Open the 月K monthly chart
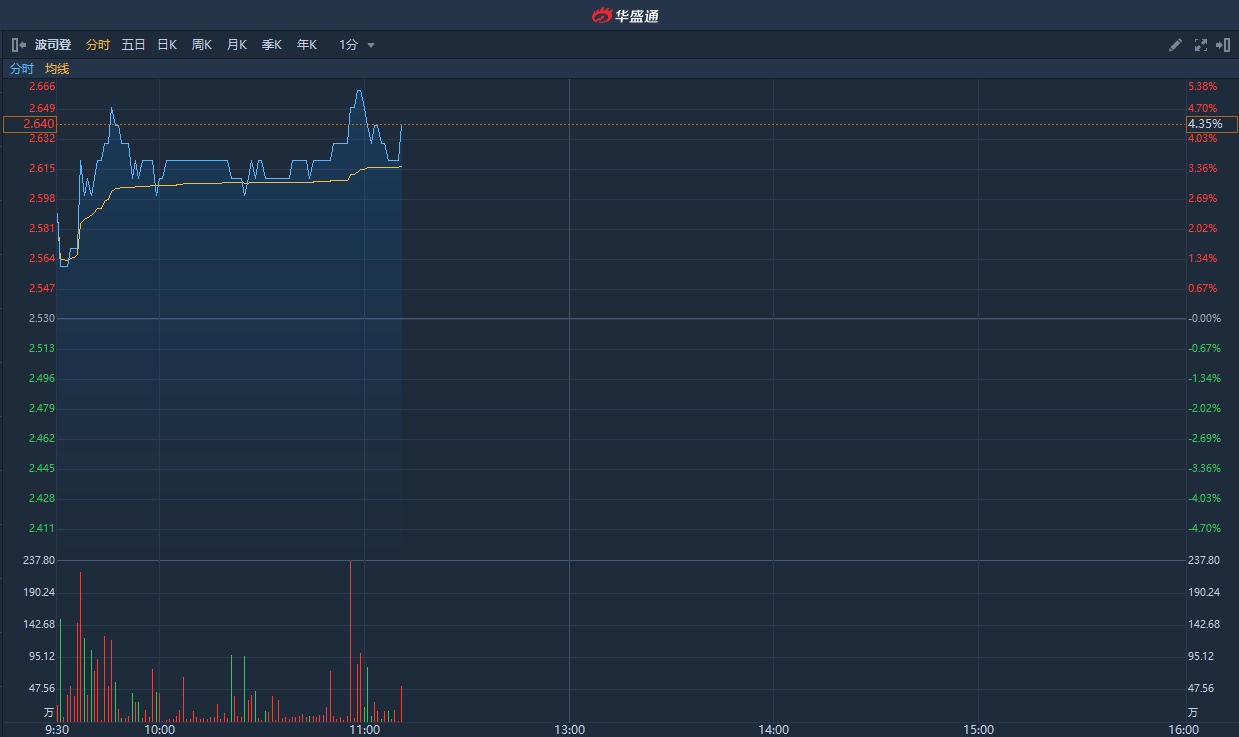Viewport: 1239px width, 737px height. (x=236, y=45)
